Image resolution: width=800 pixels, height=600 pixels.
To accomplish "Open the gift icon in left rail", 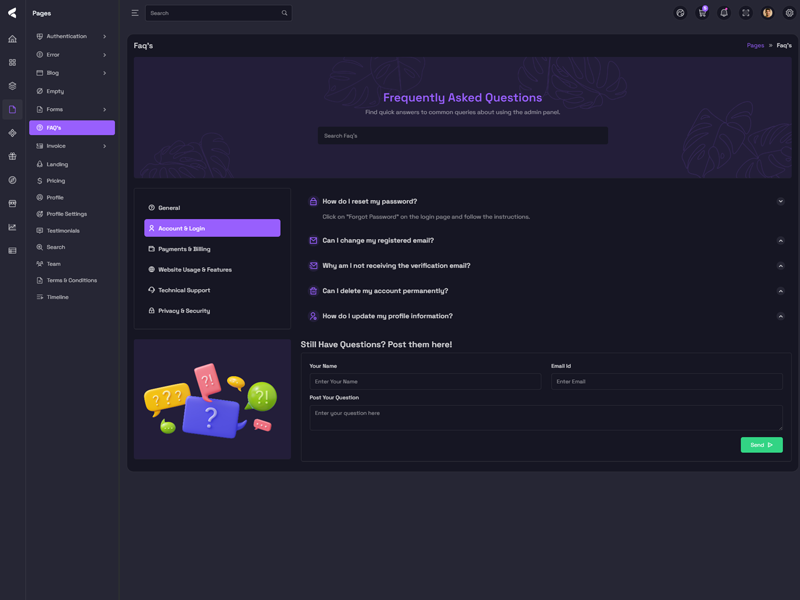I will [x=13, y=157].
